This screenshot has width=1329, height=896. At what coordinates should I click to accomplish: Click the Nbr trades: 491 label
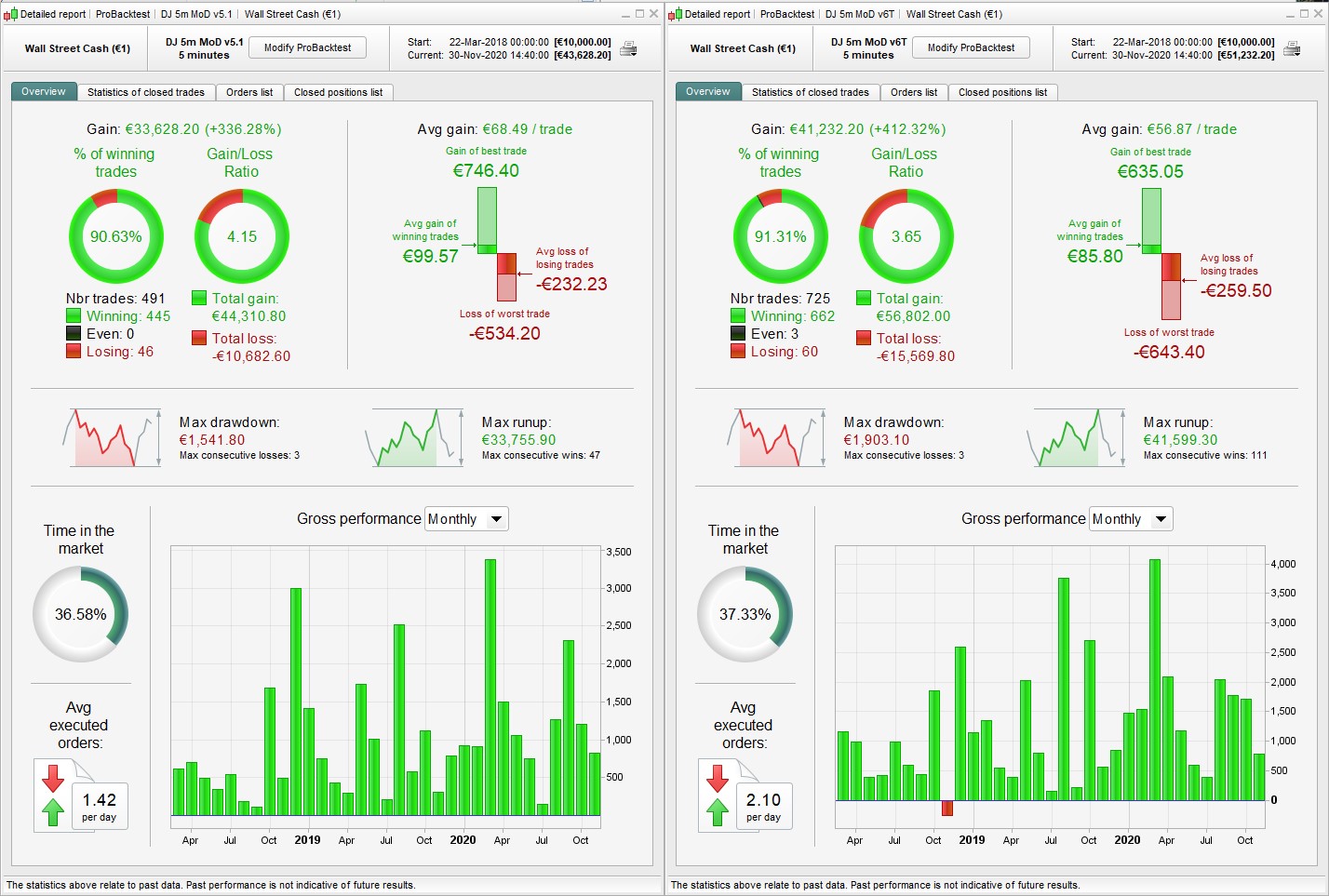click(115, 299)
